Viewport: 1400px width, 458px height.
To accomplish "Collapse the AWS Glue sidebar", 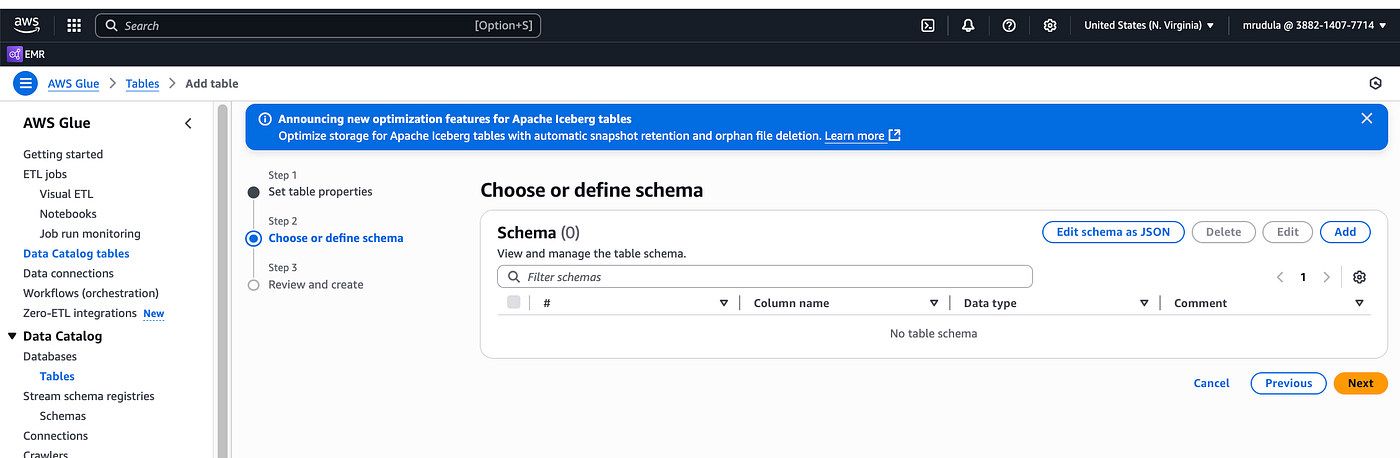I will pos(189,123).
